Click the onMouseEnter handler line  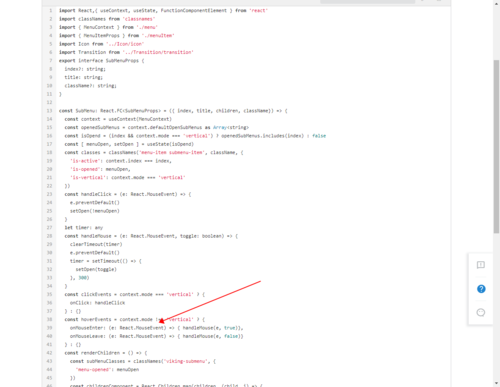[x=156, y=328]
